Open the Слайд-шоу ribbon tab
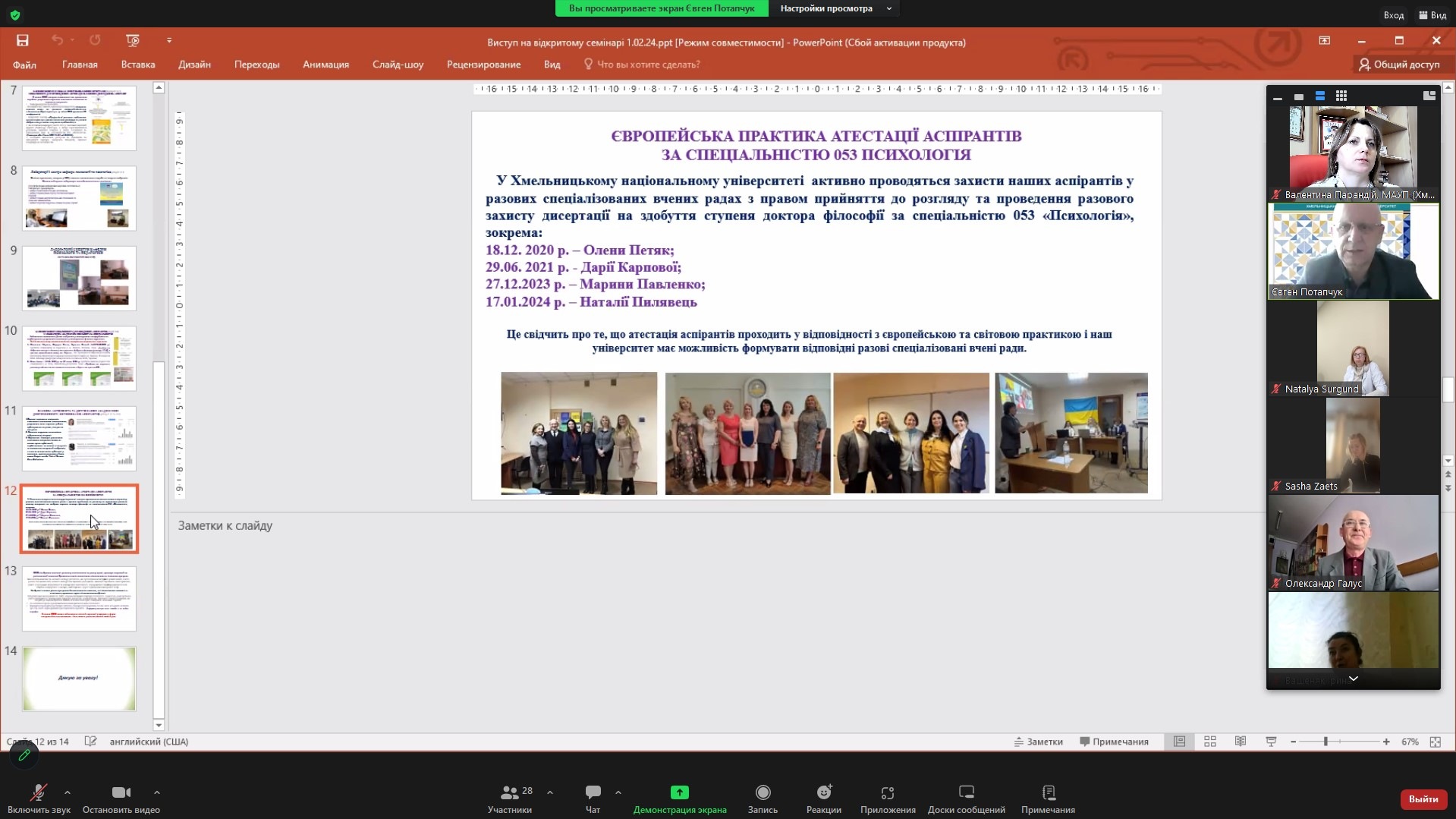The height and width of the screenshot is (819, 1456). pyautogui.click(x=398, y=65)
